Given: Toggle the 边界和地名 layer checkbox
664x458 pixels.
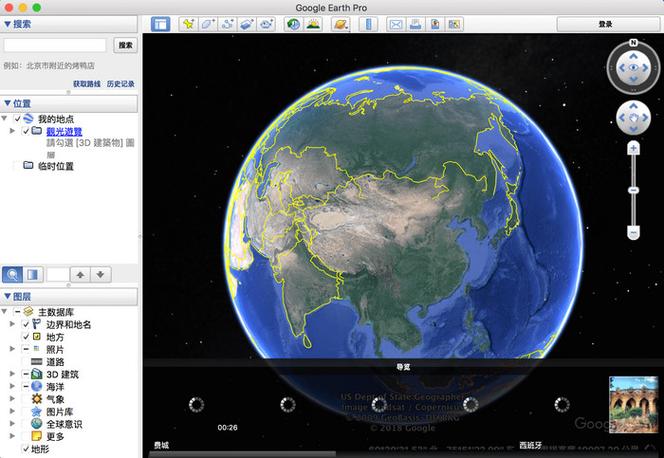Looking at the screenshot, I should pos(25,324).
